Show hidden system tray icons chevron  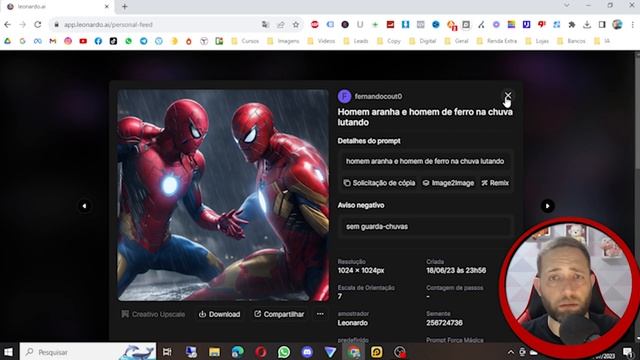[x=511, y=352]
